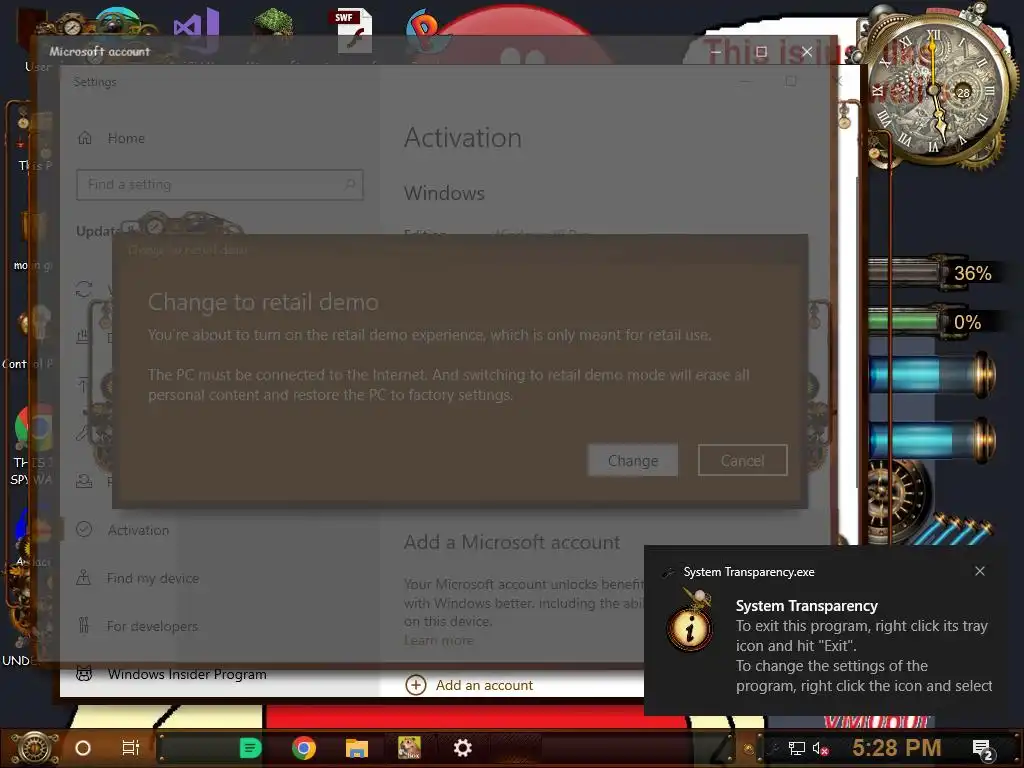1024x768 pixels.
Task: Open the SWF file desktop icon
Action: click(x=353, y=30)
